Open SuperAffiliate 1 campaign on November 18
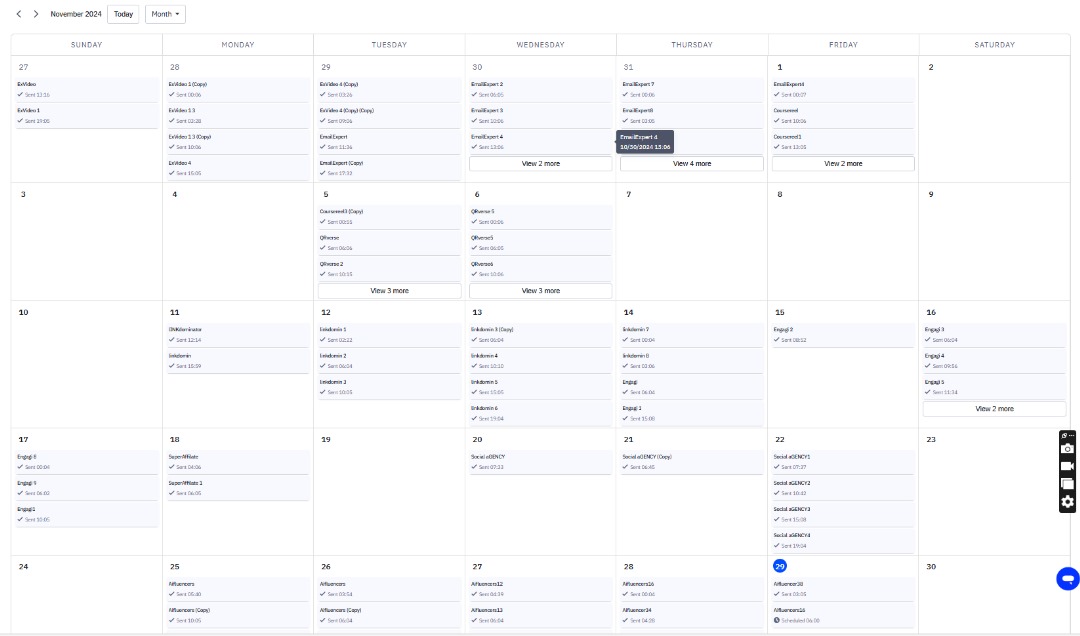This screenshot has width=1080, height=636. 238,489
